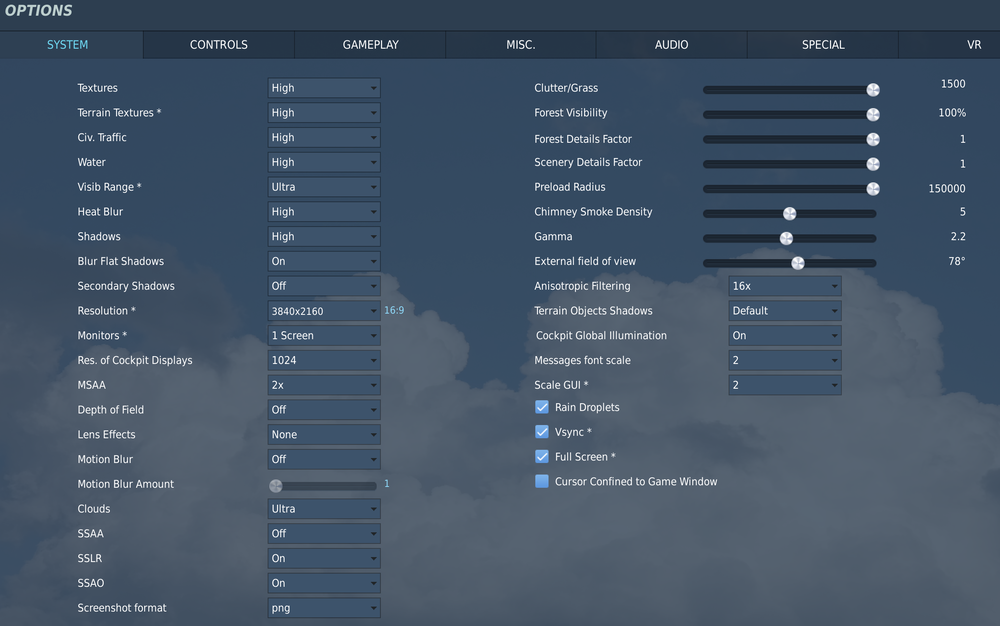Click the 16:9 aspect ratio label
Viewport: 1000px width, 626px height.
click(394, 310)
